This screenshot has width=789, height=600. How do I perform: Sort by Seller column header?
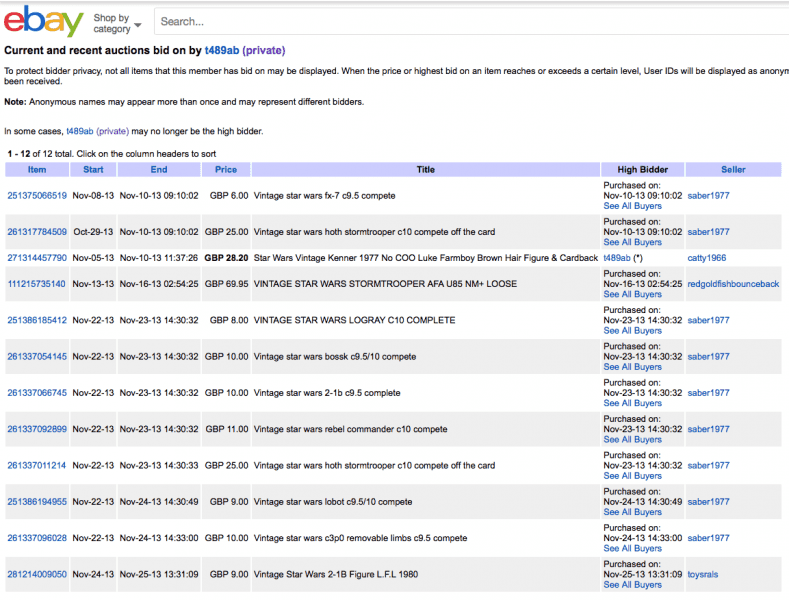pyautogui.click(x=733, y=170)
